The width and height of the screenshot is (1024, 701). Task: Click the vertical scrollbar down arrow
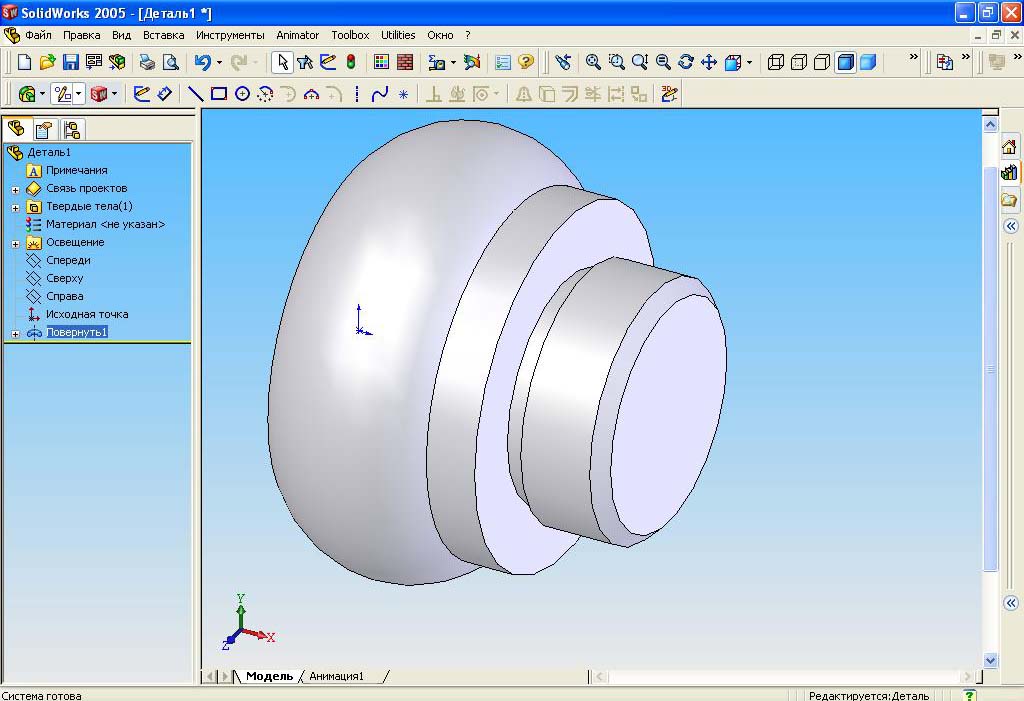(990, 660)
